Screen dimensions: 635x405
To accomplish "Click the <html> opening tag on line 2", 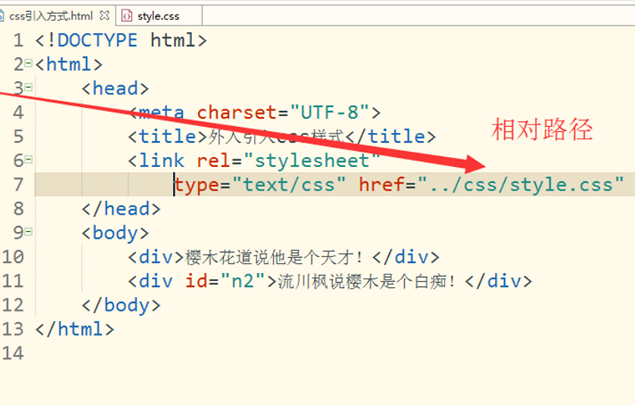I will coord(69,64).
